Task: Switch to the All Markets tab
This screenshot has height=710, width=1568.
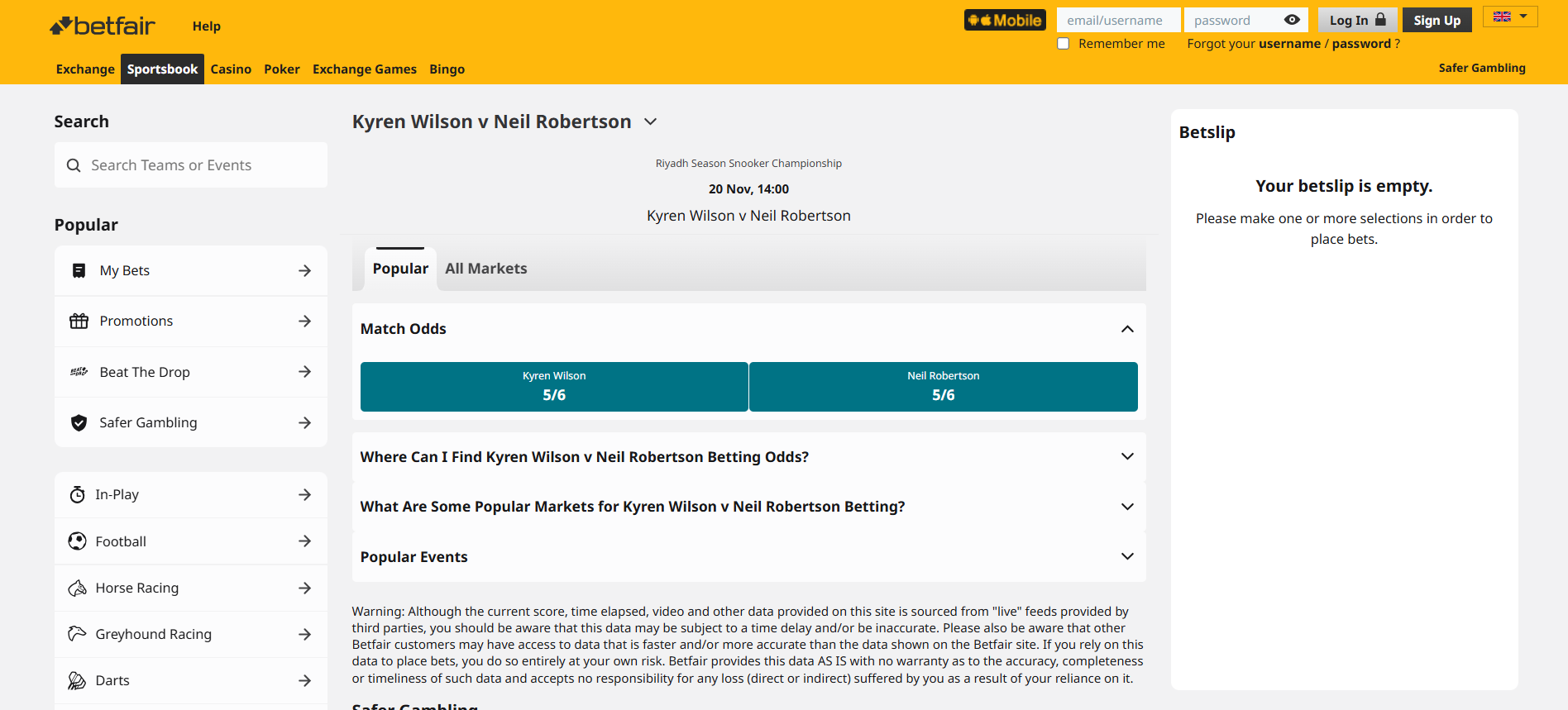Action: click(x=485, y=269)
